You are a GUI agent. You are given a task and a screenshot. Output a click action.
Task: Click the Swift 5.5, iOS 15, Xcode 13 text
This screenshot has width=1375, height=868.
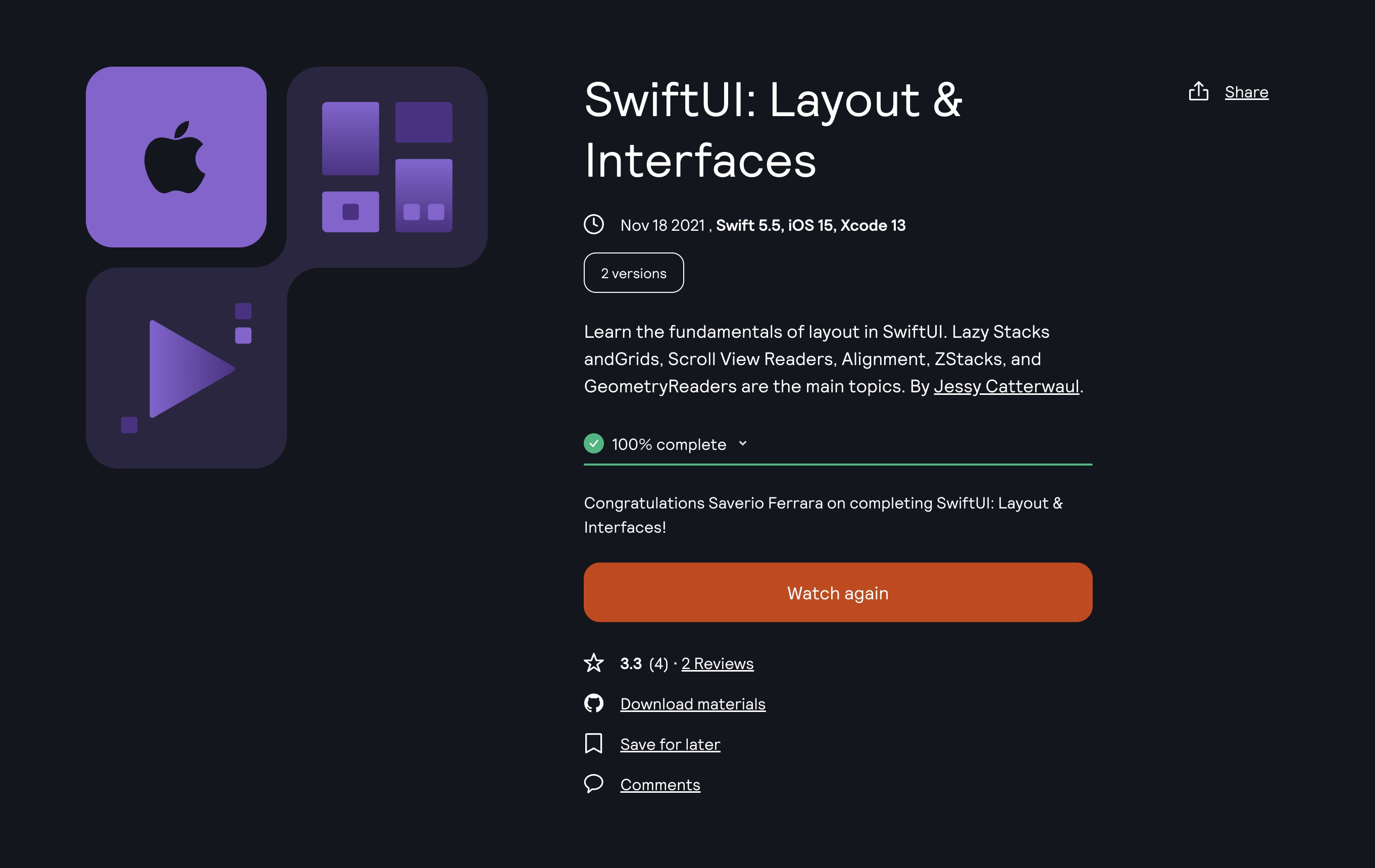(x=811, y=226)
